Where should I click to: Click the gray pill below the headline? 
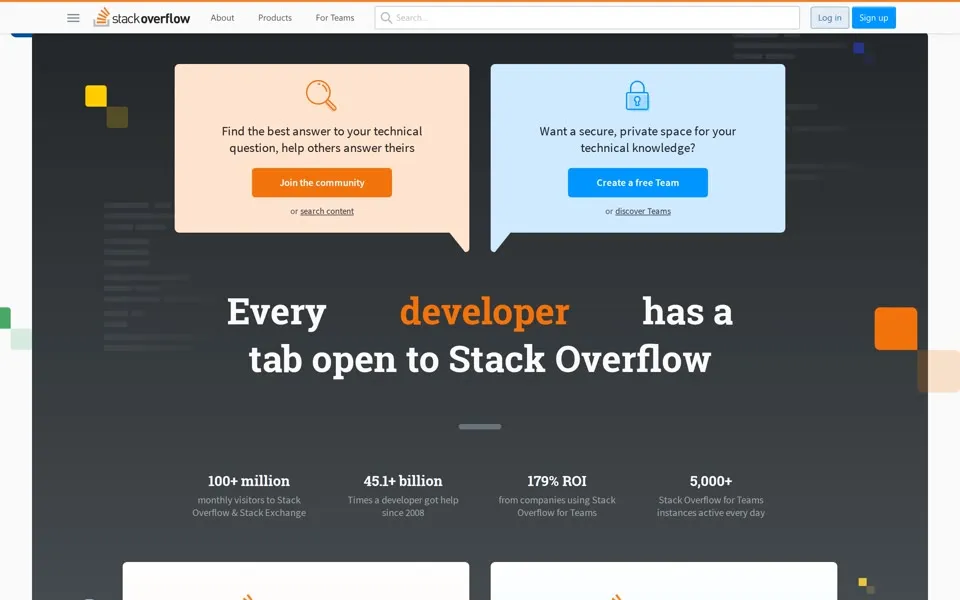(x=480, y=427)
